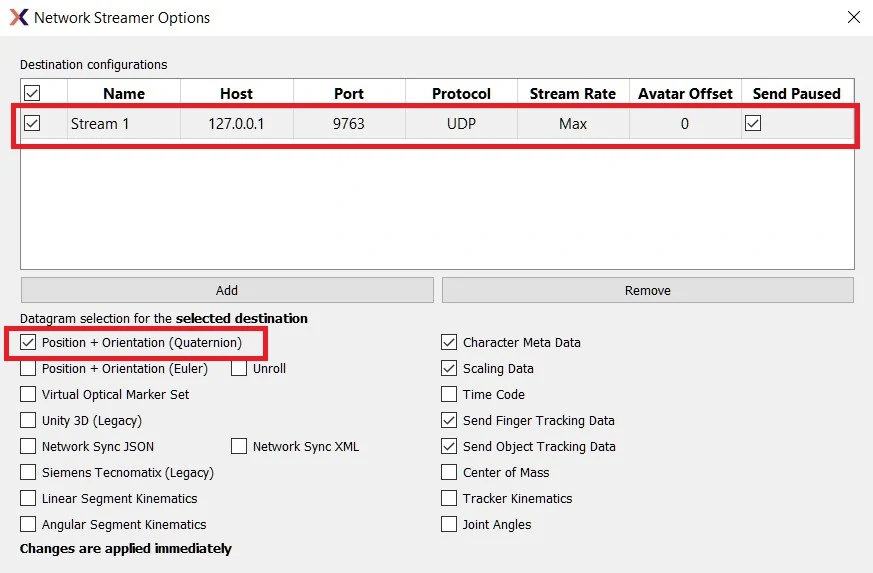Image resolution: width=873 pixels, height=573 pixels.
Task: Enable Position + Orientation (Euler) datagram
Action: pyautogui.click(x=28, y=368)
